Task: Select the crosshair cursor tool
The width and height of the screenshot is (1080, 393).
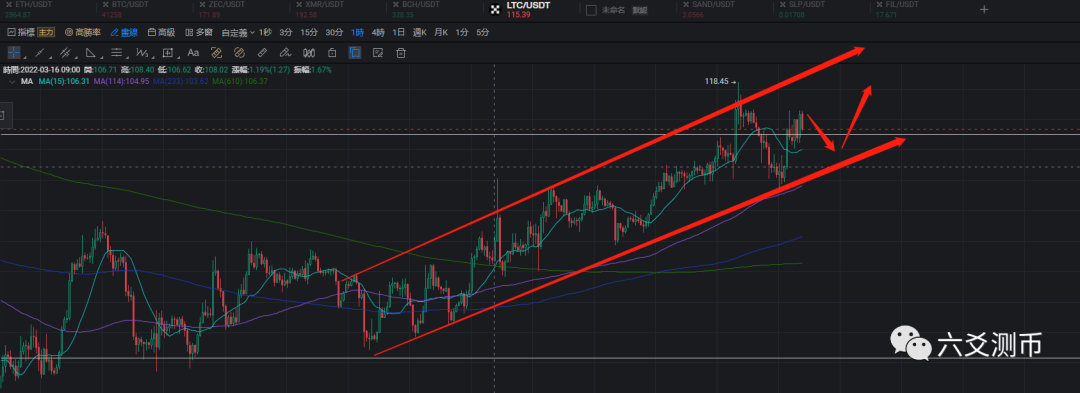Action: coord(14,52)
